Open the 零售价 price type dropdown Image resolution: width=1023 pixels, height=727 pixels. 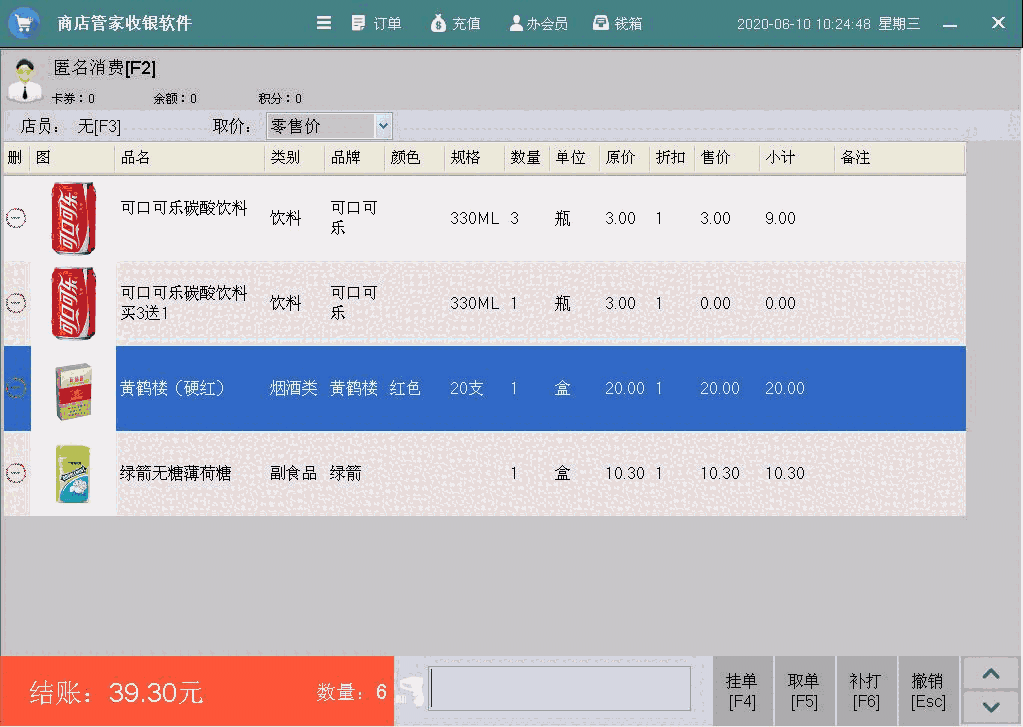tap(383, 126)
